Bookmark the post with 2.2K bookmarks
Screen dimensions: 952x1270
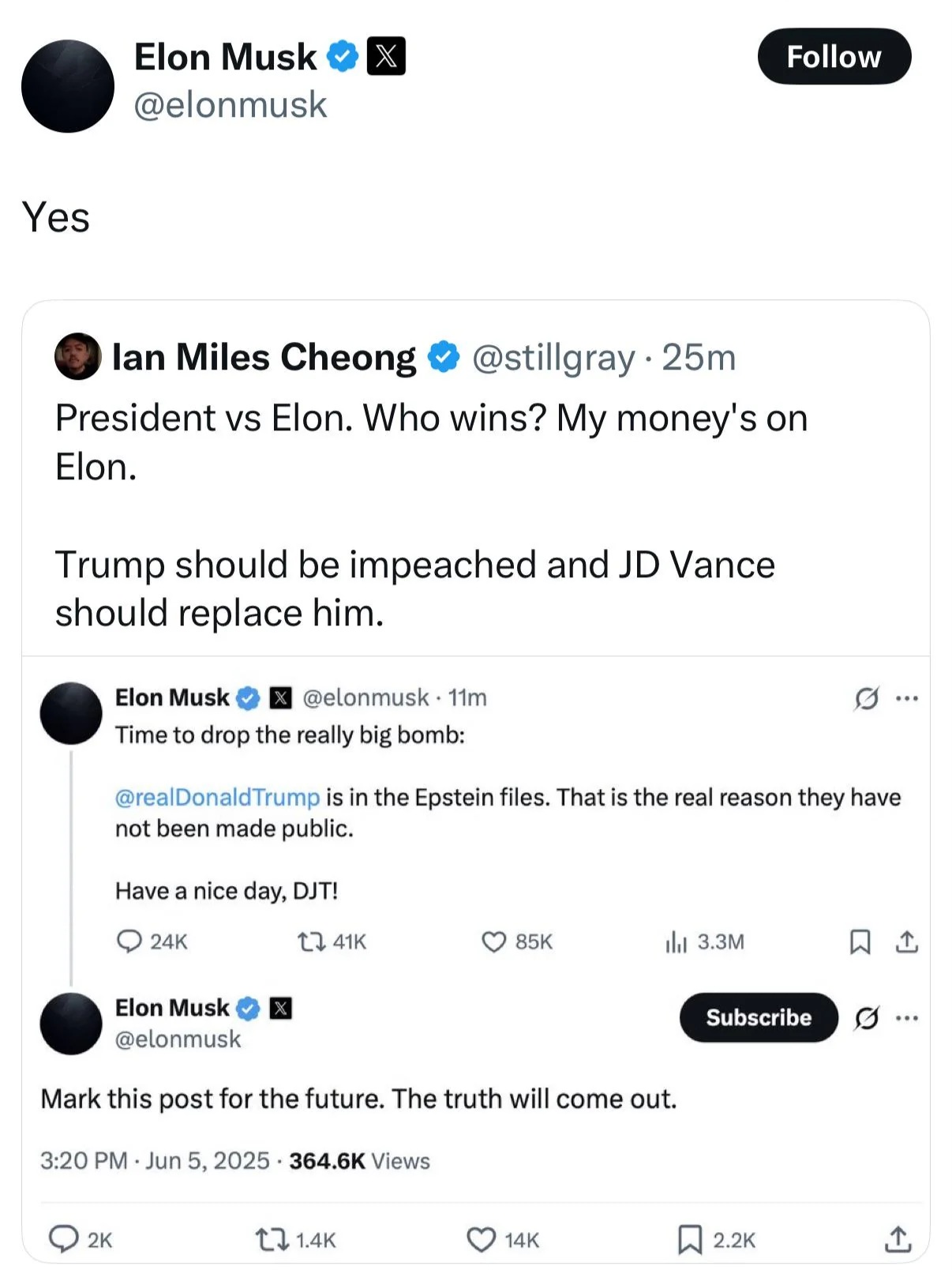[x=690, y=1240]
